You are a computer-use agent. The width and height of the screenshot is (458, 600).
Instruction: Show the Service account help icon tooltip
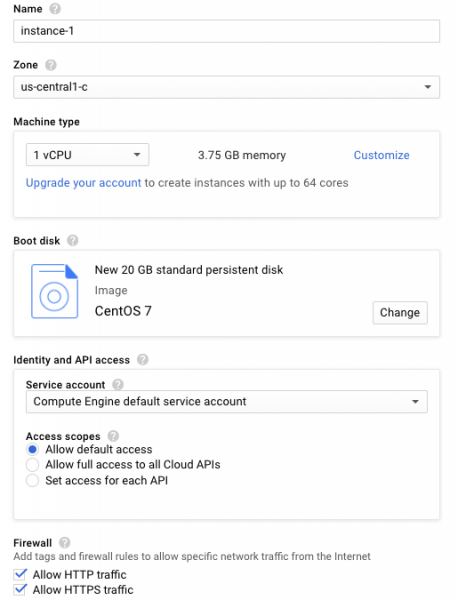point(118,385)
